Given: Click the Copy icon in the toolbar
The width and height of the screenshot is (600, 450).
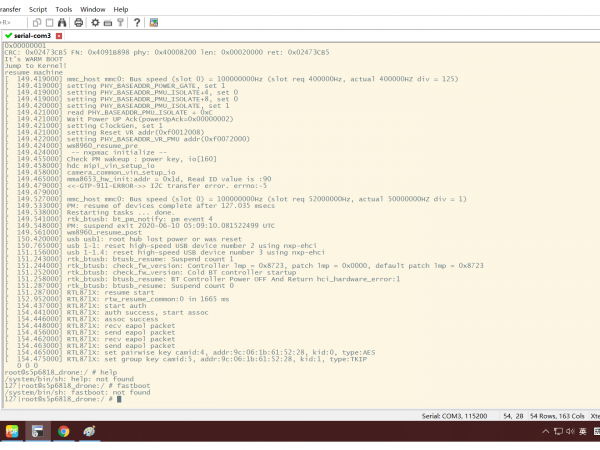Looking at the screenshot, I should point(37,22).
